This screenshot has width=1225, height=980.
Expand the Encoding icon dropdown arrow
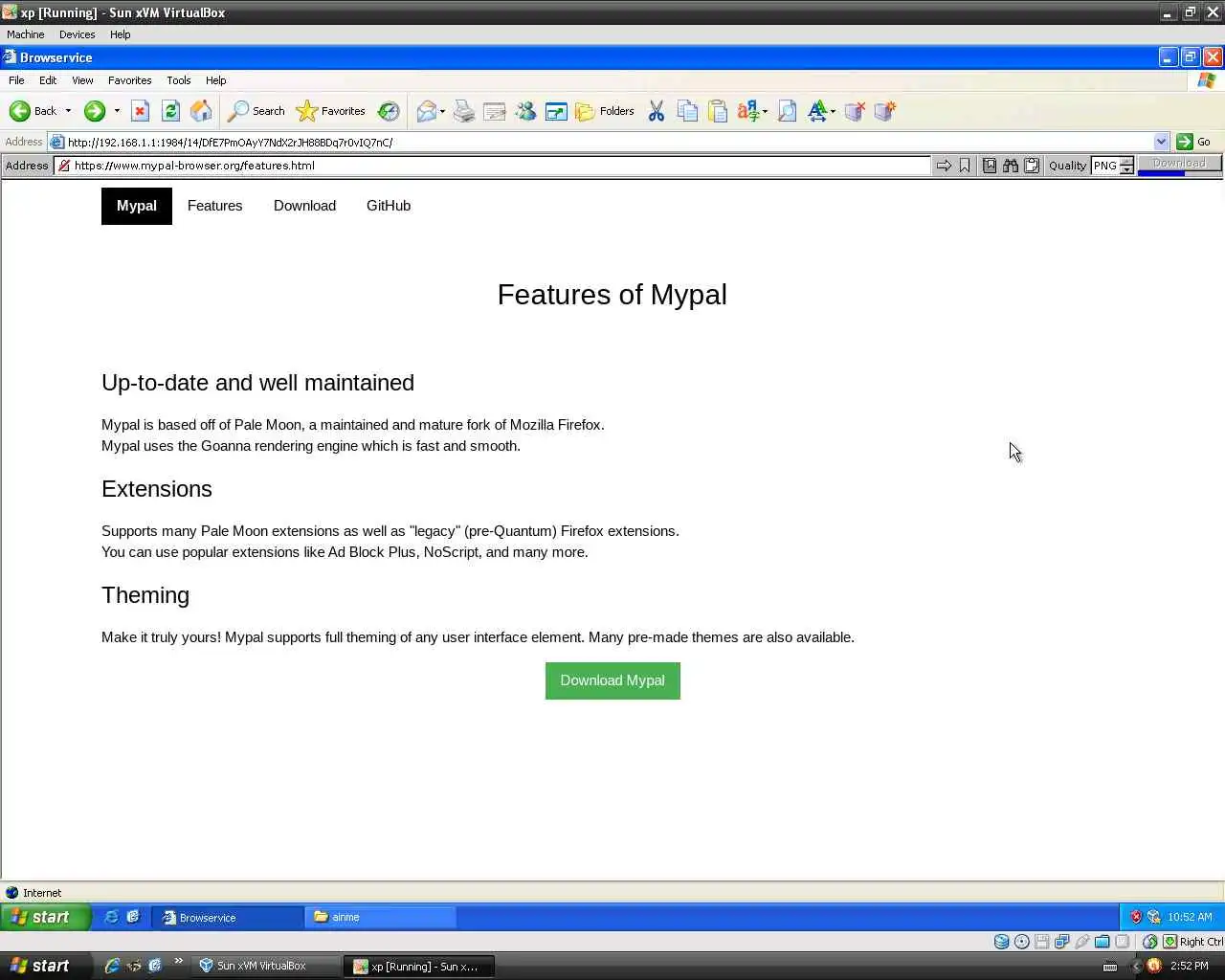765,111
